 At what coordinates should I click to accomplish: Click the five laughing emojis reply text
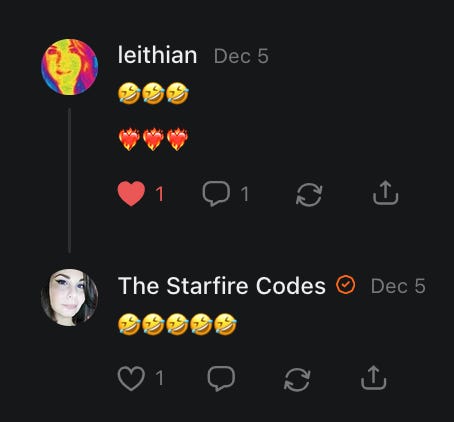click(x=177, y=324)
